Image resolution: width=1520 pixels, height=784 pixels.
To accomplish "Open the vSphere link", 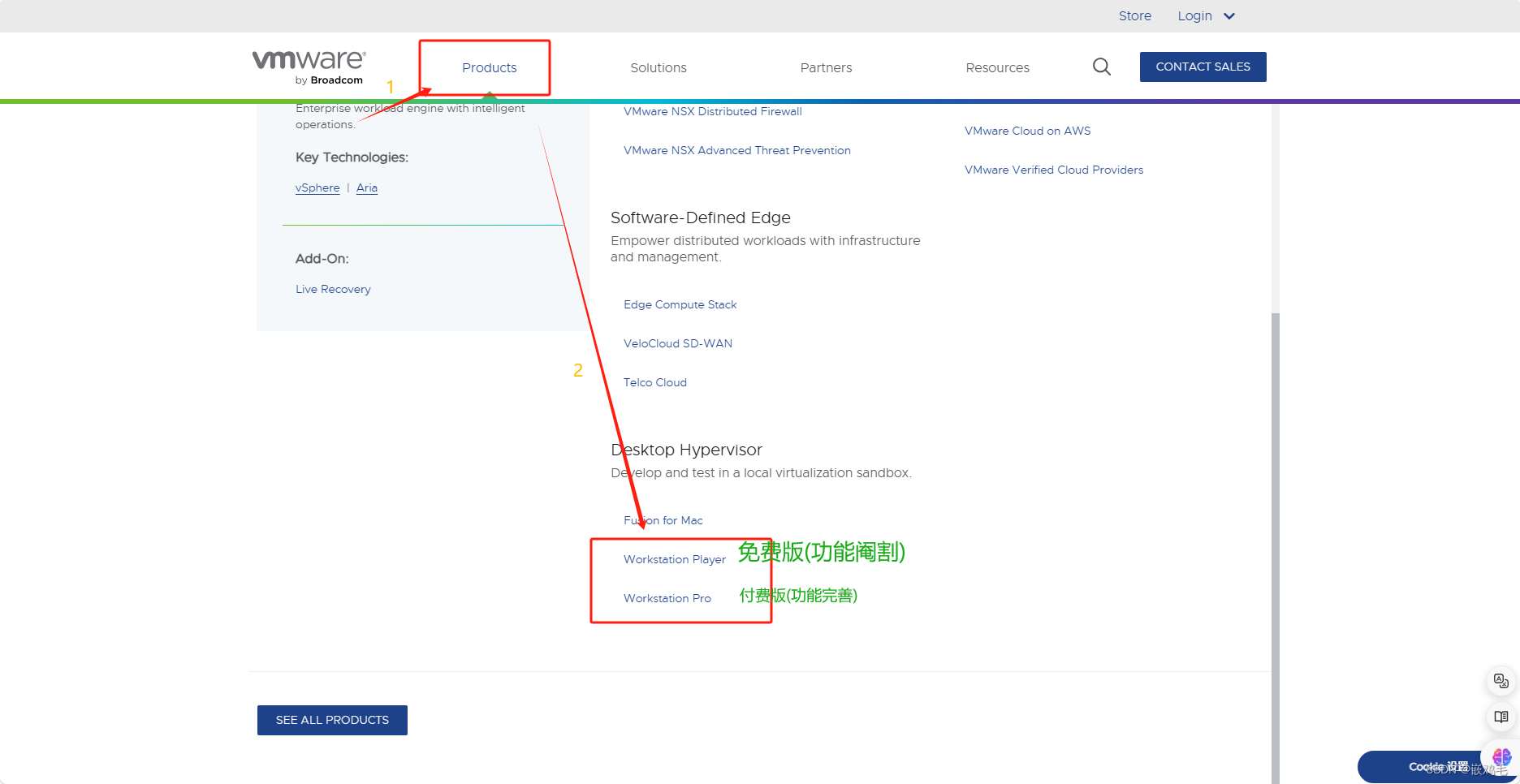I will click(317, 187).
